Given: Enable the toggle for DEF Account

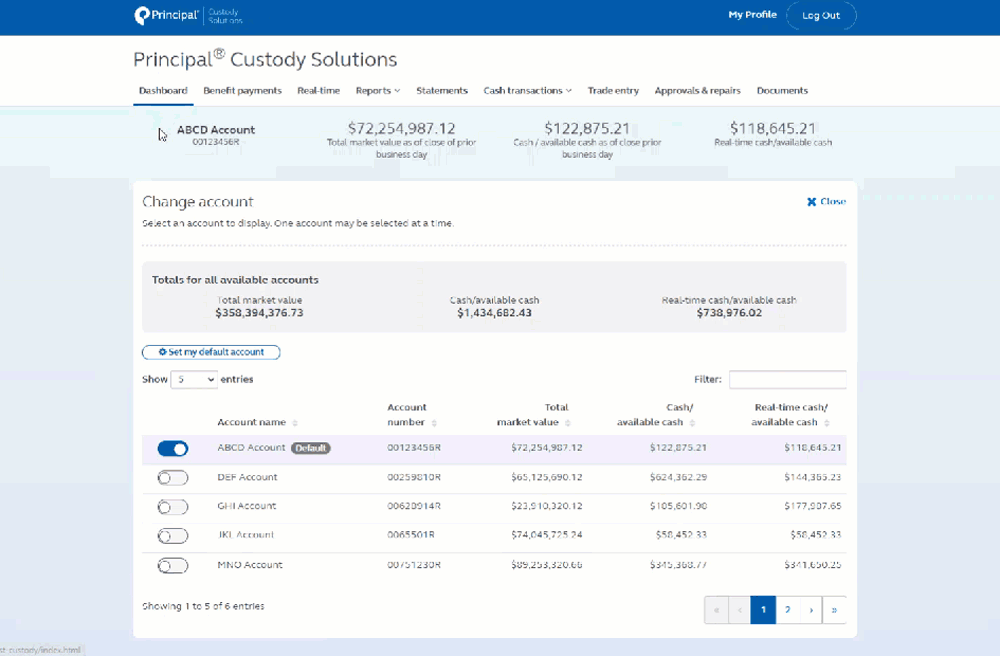Looking at the screenshot, I should pyautogui.click(x=173, y=477).
